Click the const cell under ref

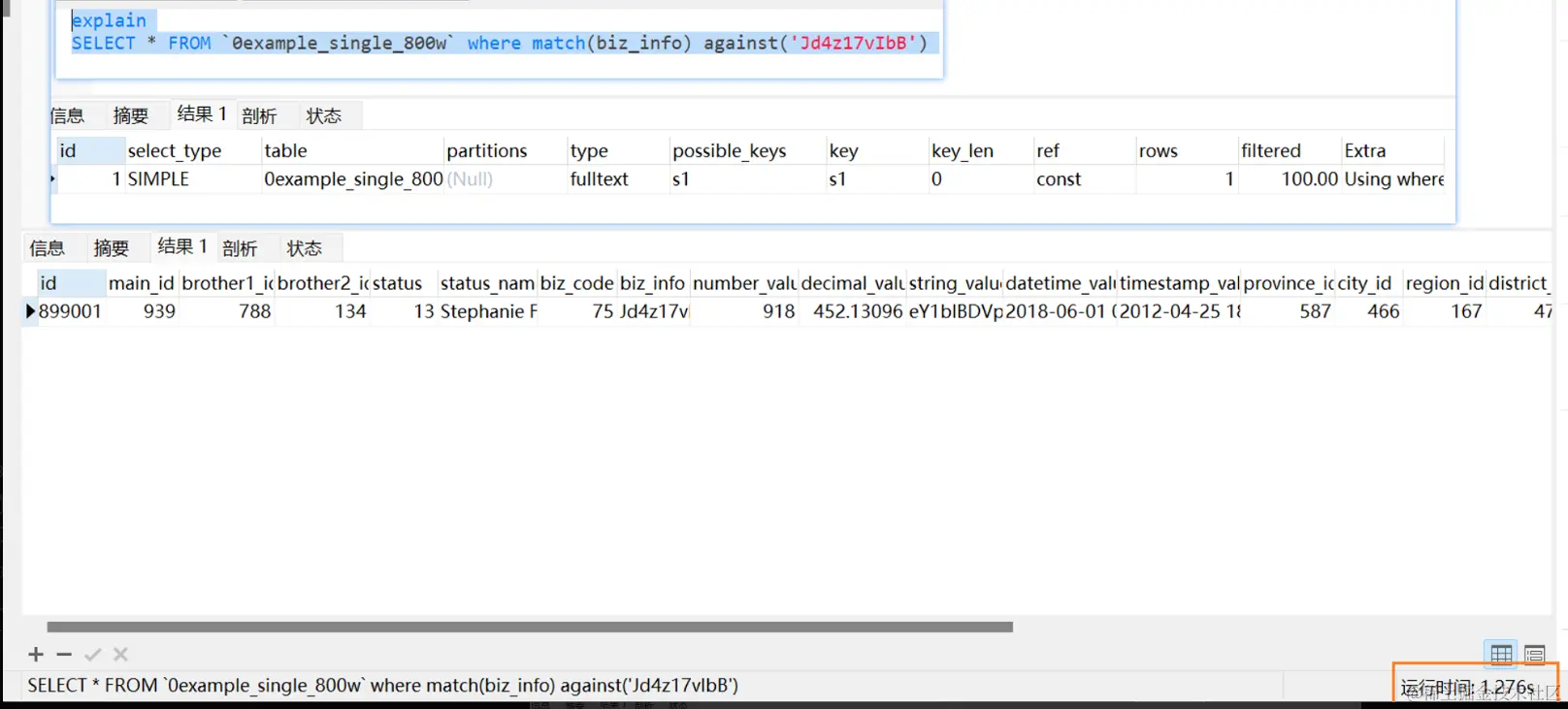point(1084,179)
